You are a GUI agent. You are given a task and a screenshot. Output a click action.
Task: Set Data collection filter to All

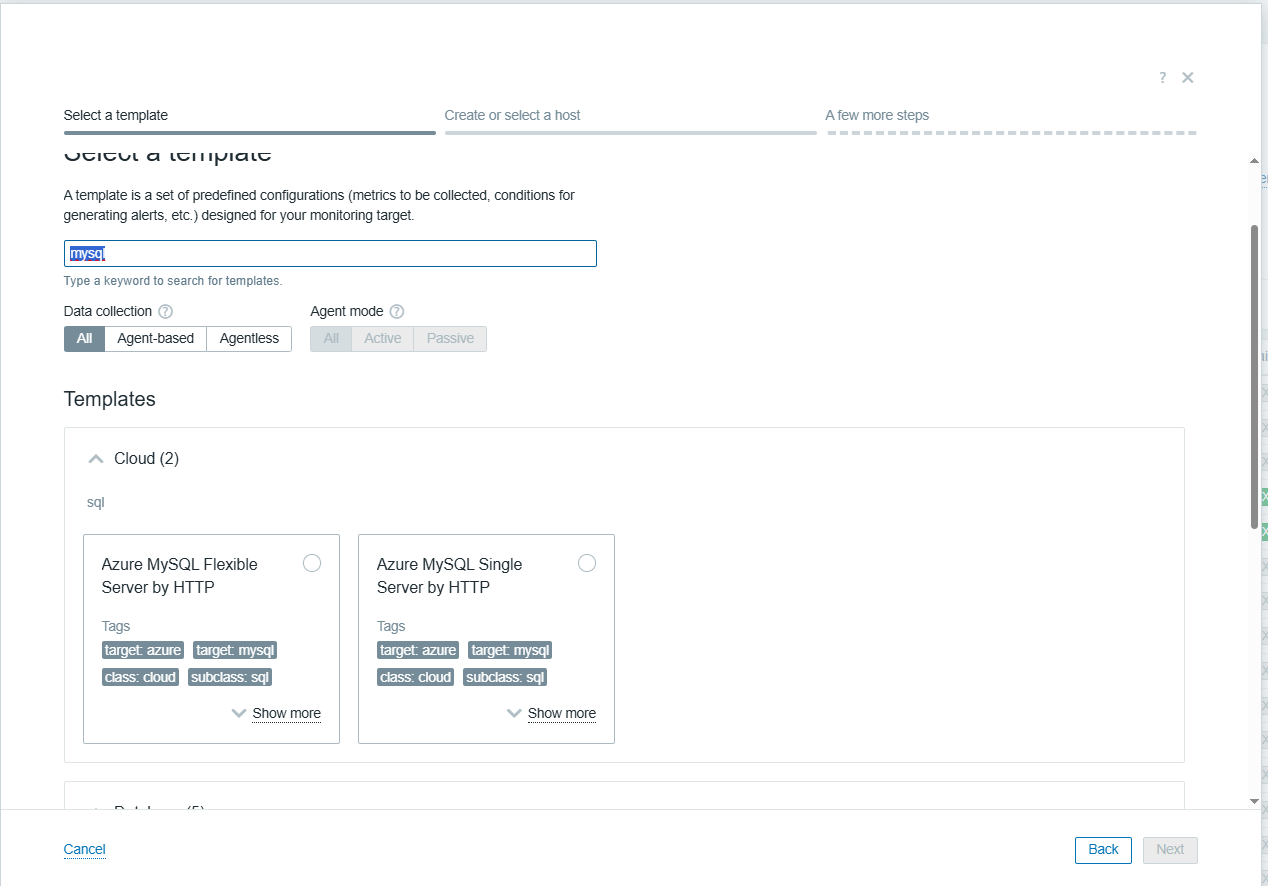[84, 339]
